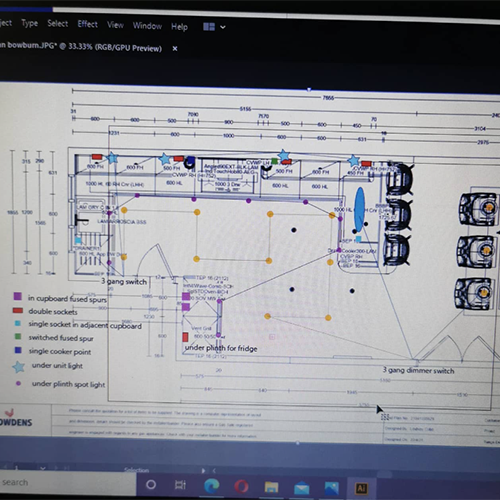This screenshot has height=500, width=500.
Task: Select the purple fused spurs legend square
Action: click(x=18, y=296)
